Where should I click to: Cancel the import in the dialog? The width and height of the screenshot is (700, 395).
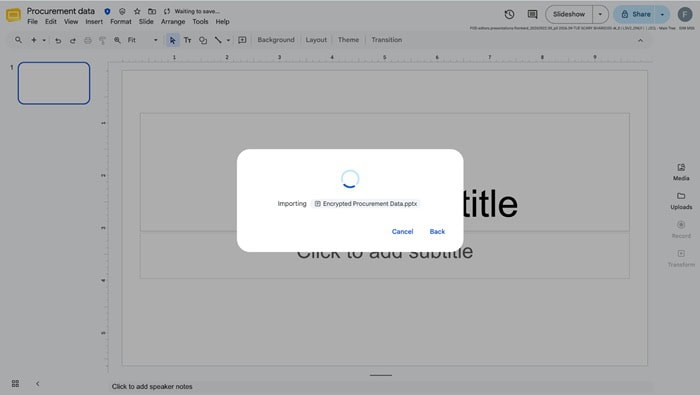[x=402, y=231]
